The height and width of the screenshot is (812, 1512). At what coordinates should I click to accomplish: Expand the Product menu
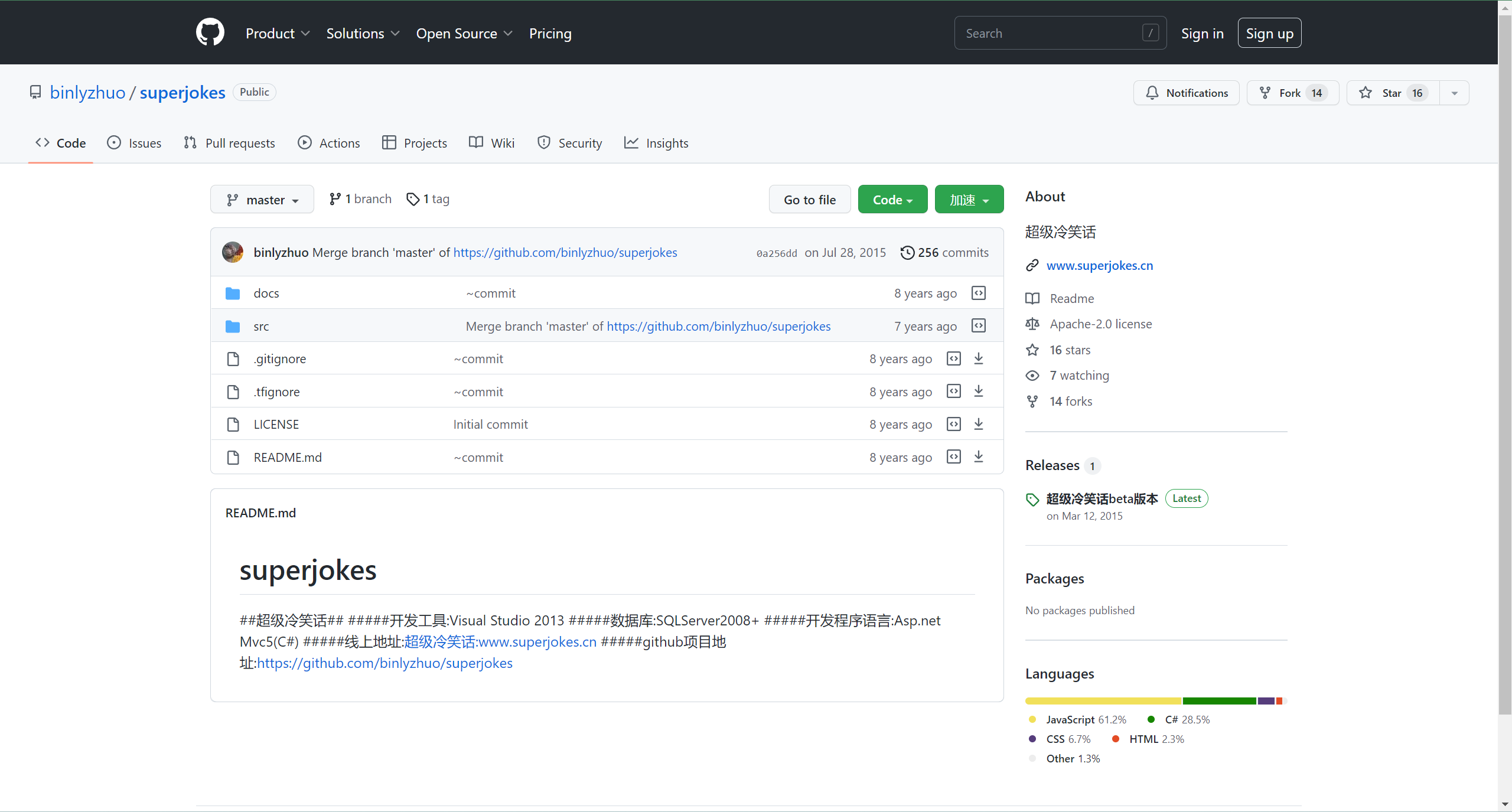click(278, 34)
